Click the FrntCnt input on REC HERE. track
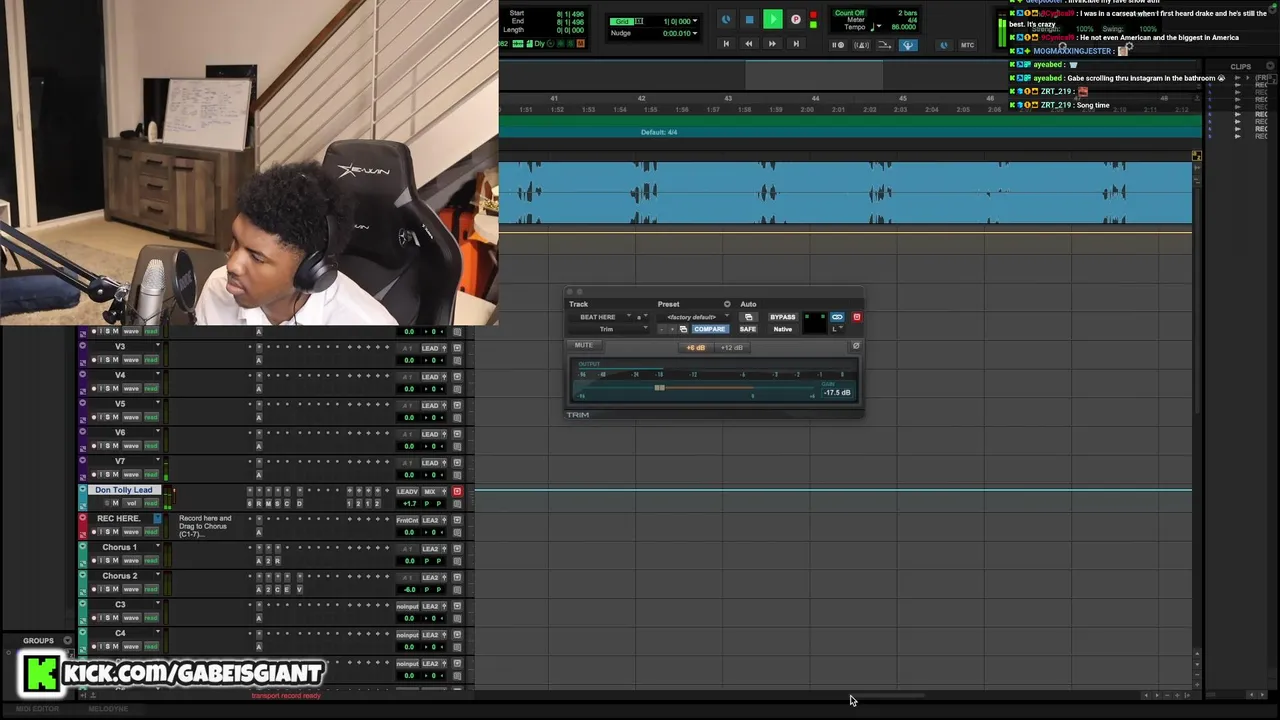1280x720 pixels. (x=407, y=520)
